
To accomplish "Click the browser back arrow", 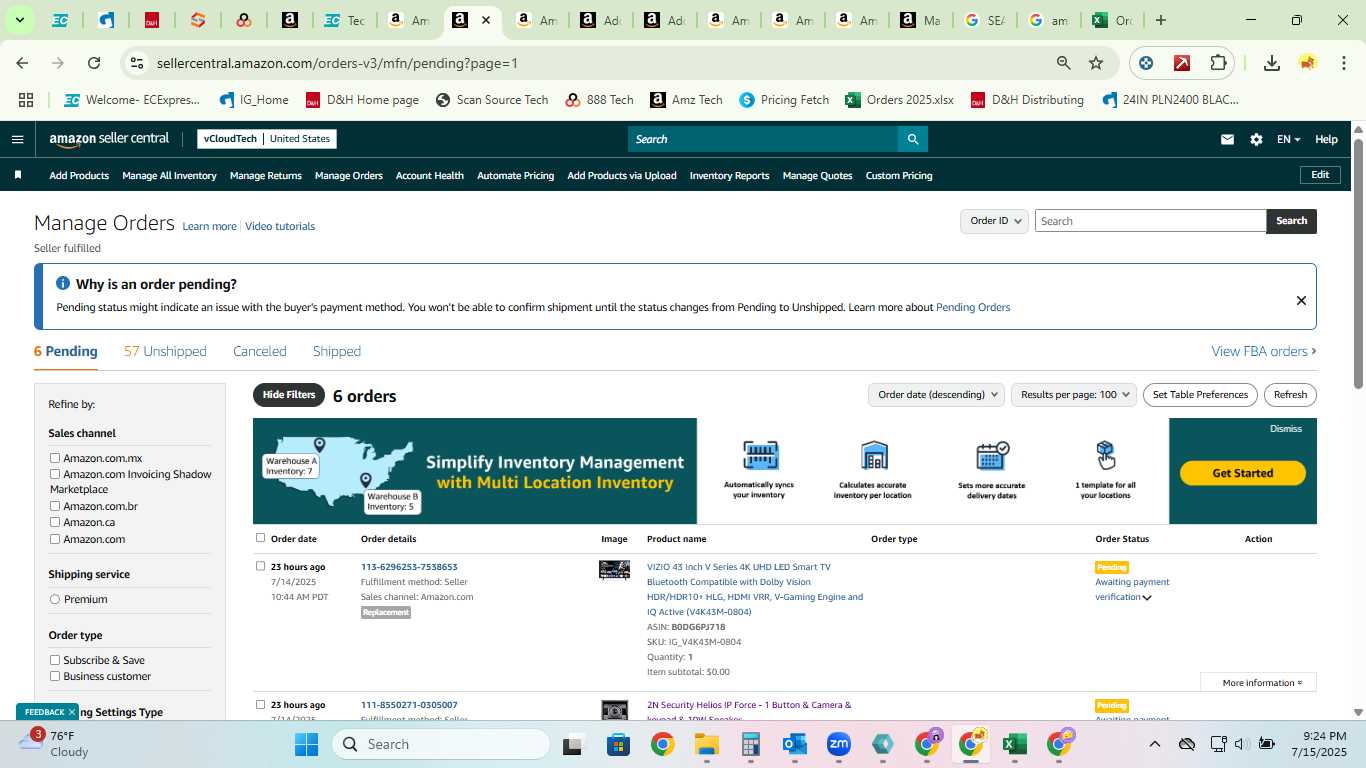I will click(x=22, y=63).
